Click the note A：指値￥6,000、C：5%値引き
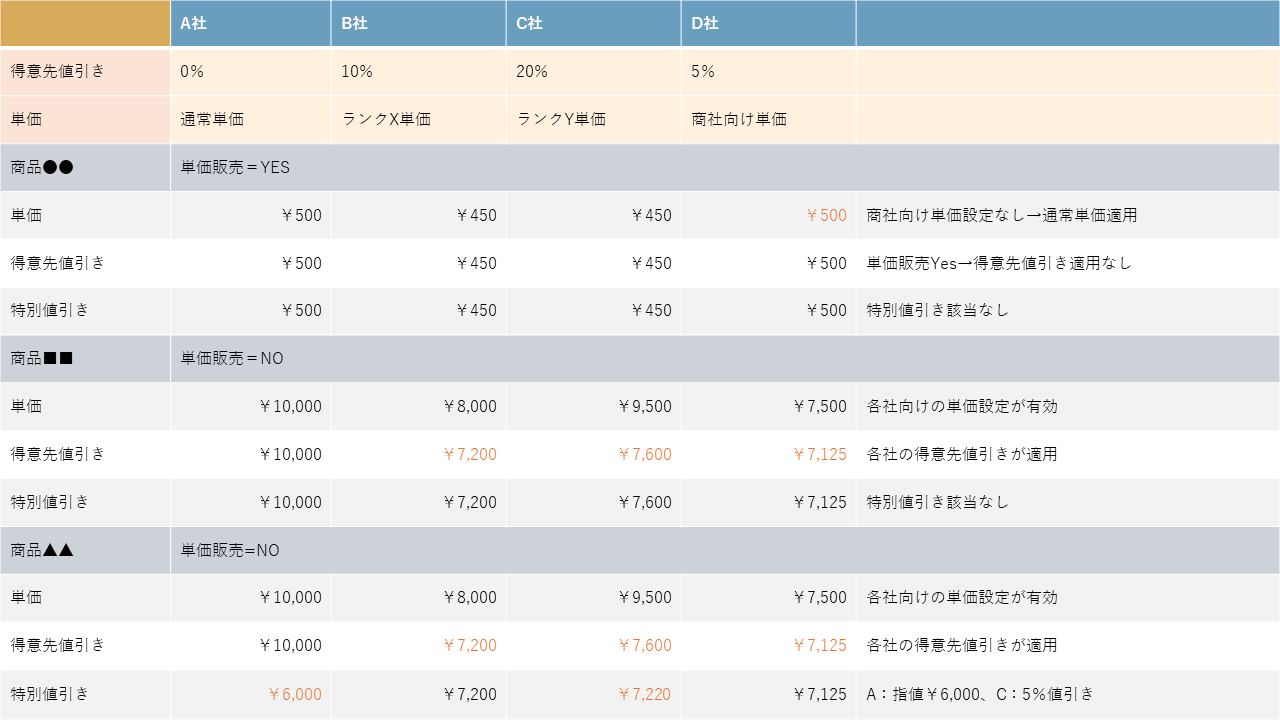The width and height of the screenshot is (1280, 720). coord(980,694)
